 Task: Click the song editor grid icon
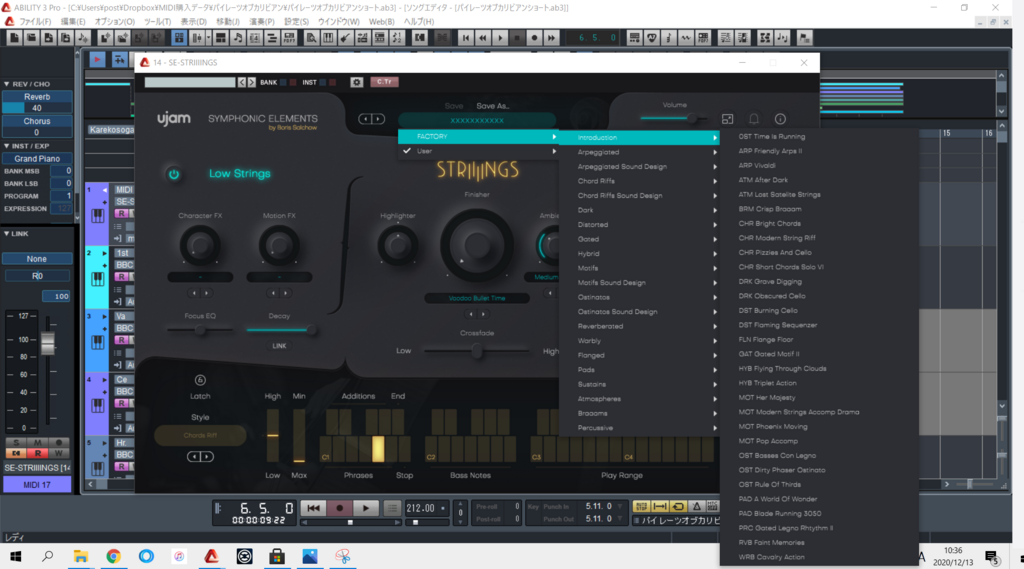point(179,38)
